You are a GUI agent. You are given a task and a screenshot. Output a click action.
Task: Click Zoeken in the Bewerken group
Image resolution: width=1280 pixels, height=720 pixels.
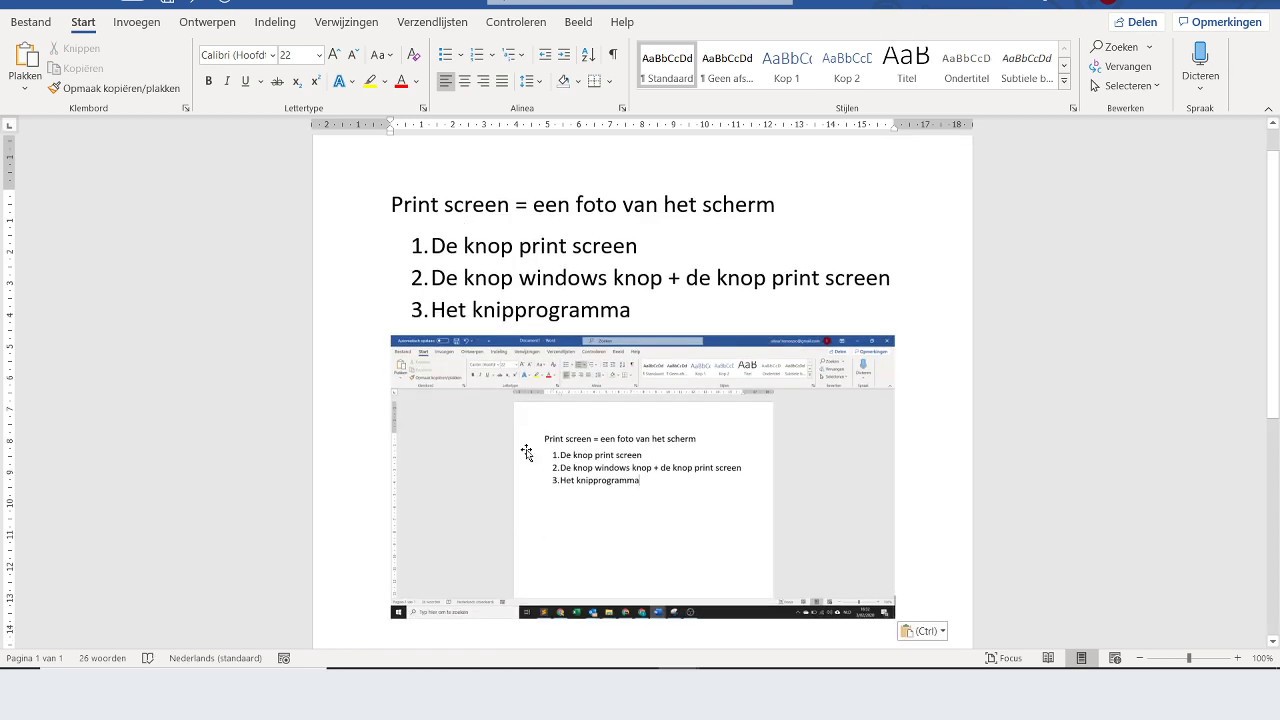(1121, 47)
